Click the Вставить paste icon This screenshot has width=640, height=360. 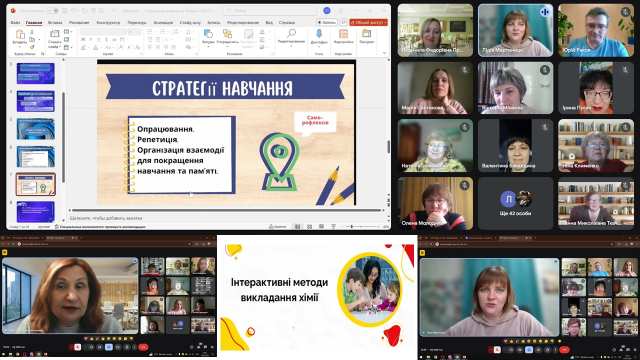[x=20, y=37]
